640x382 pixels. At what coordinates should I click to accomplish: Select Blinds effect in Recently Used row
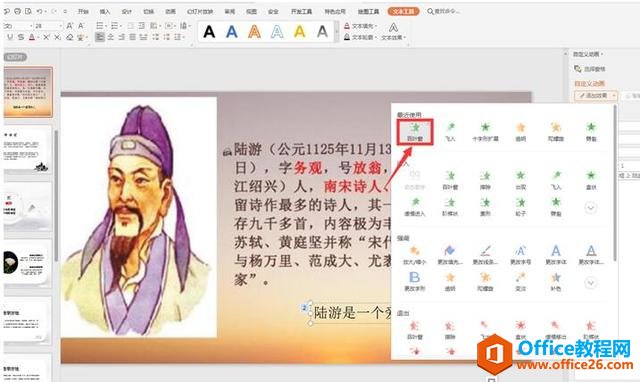415,132
